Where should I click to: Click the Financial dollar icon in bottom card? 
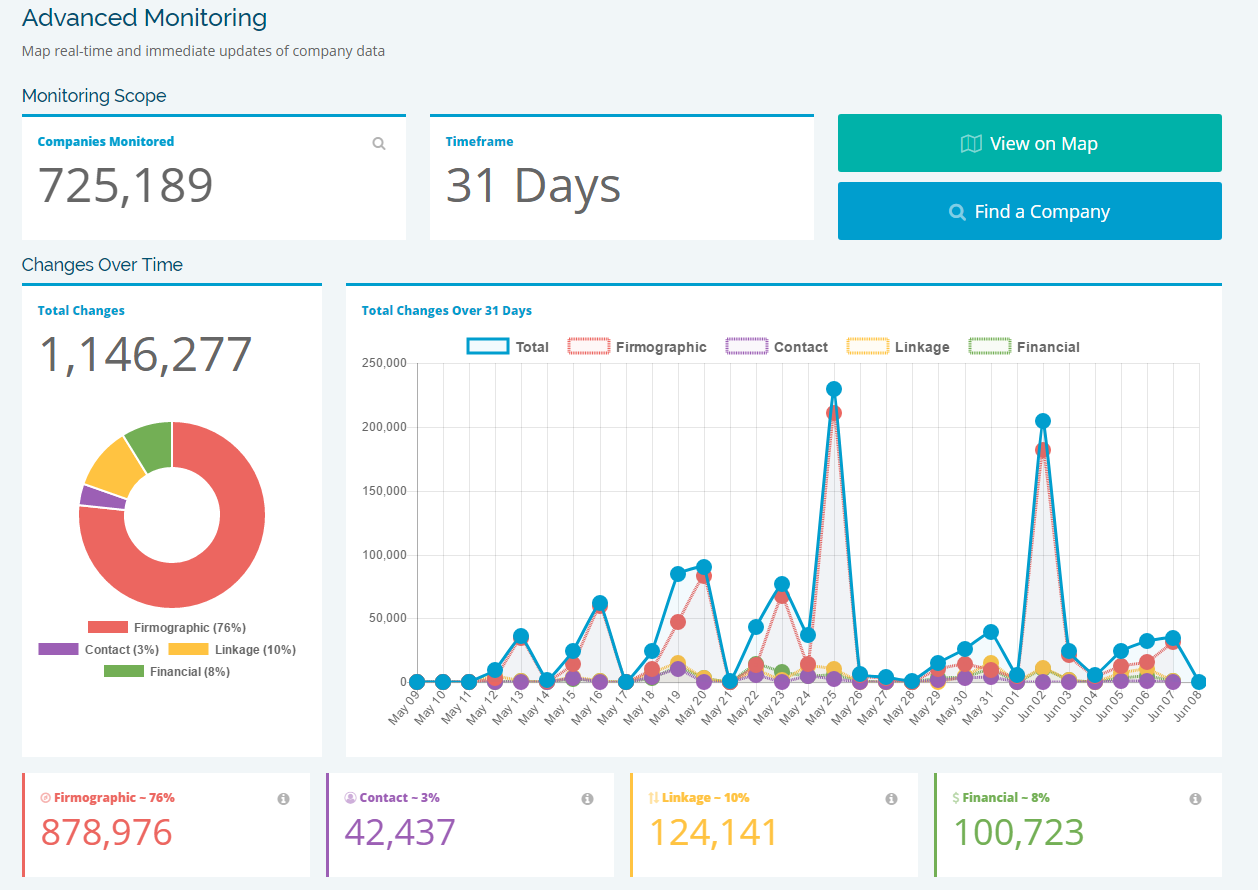coord(956,798)
